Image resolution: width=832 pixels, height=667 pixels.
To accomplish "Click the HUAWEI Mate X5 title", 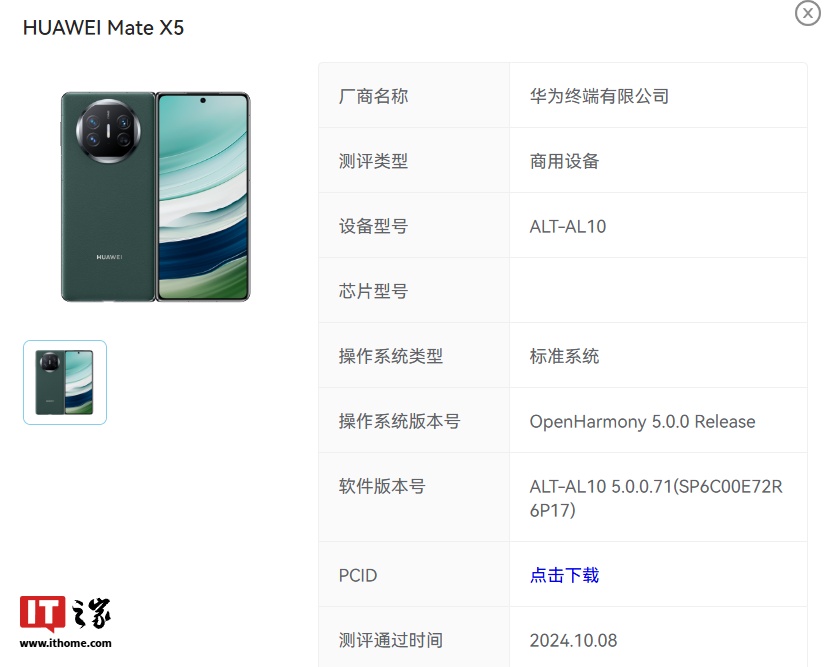I will tap(103, 28).
